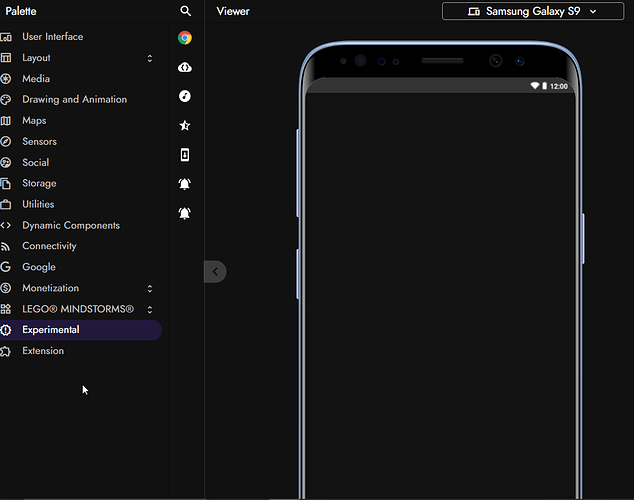Click the half-star component icon
This screenshot has height=500, width=634.
pos(185,126)
